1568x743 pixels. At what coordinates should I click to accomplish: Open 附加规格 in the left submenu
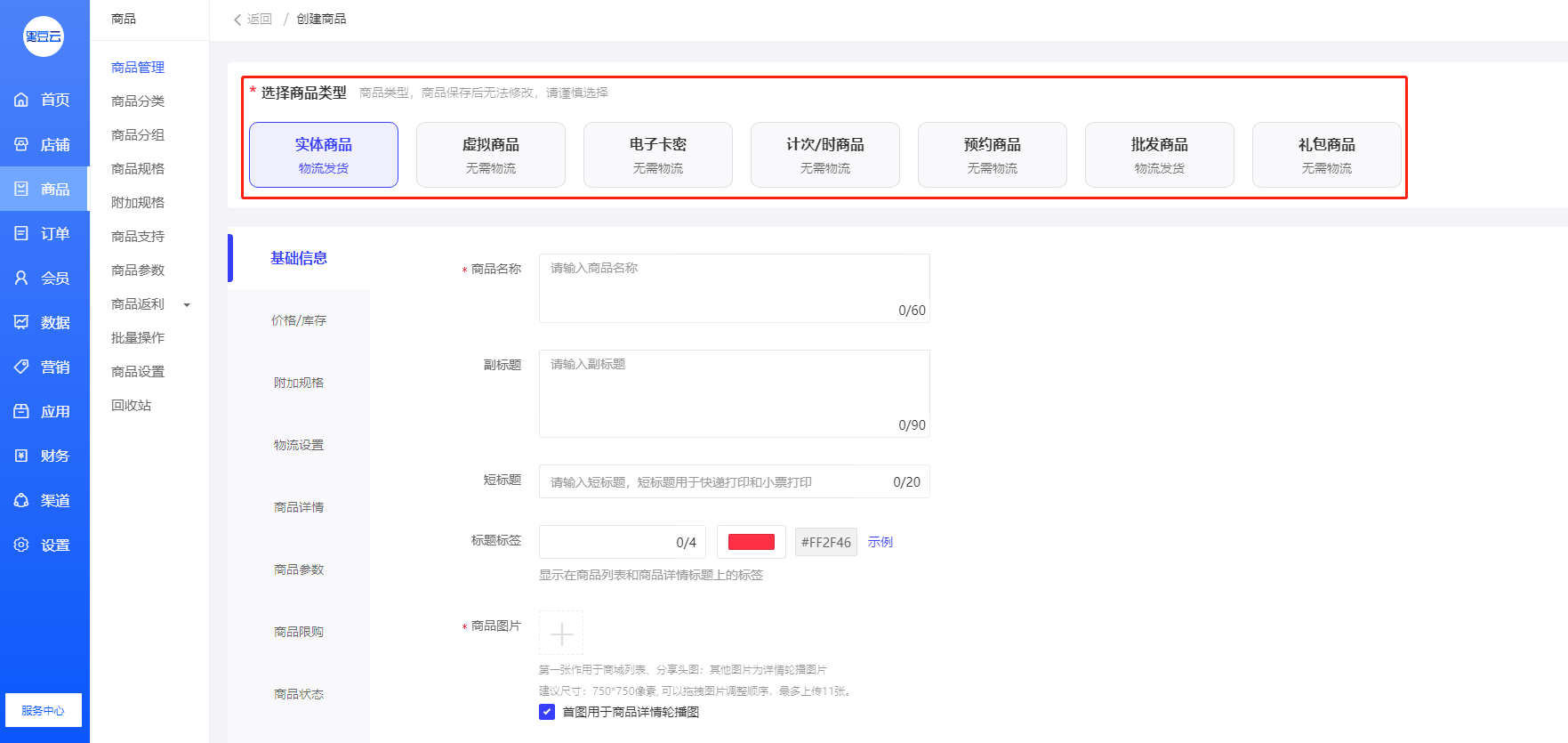pos(138,203)
